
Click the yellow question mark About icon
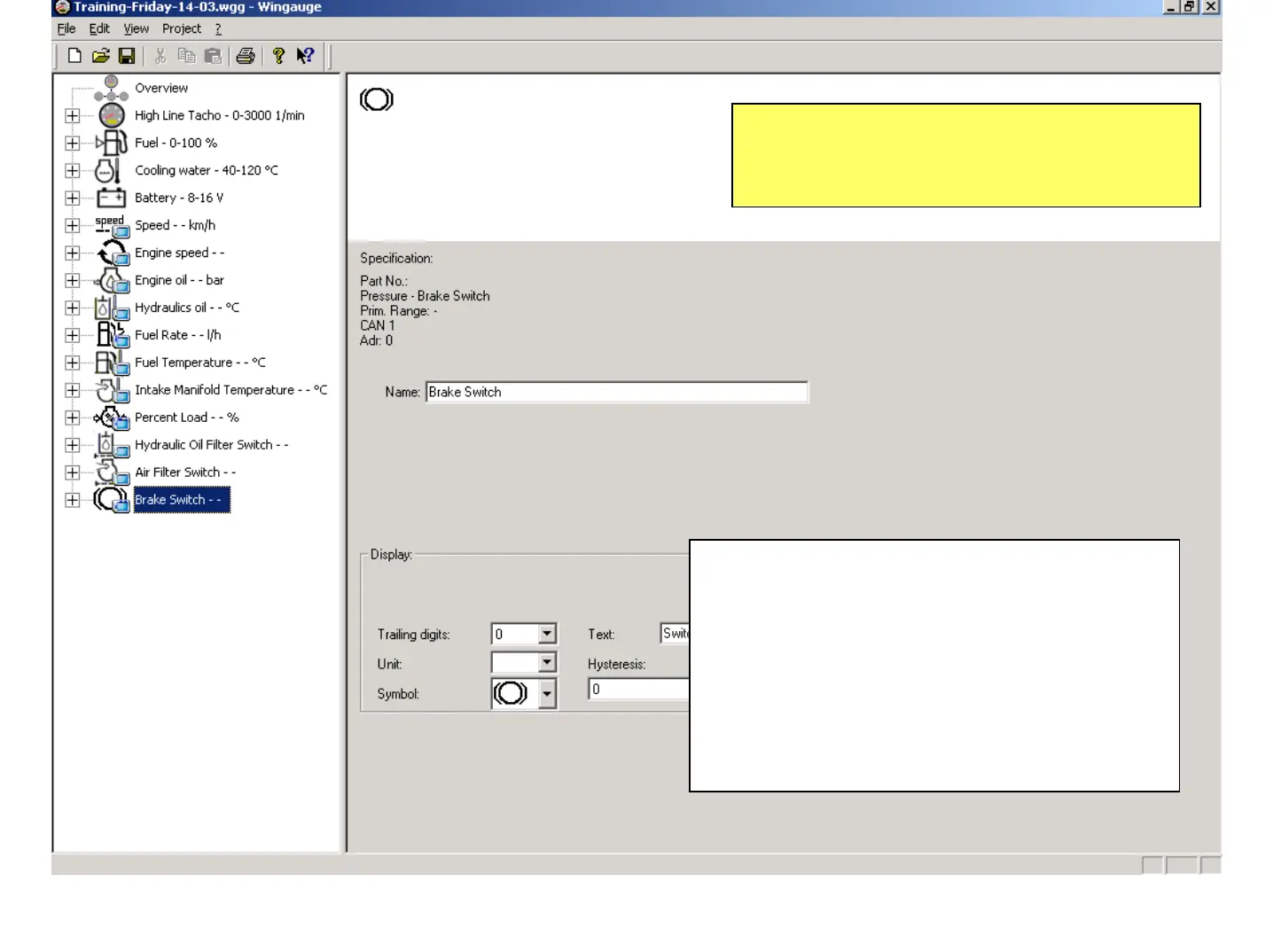278,56
